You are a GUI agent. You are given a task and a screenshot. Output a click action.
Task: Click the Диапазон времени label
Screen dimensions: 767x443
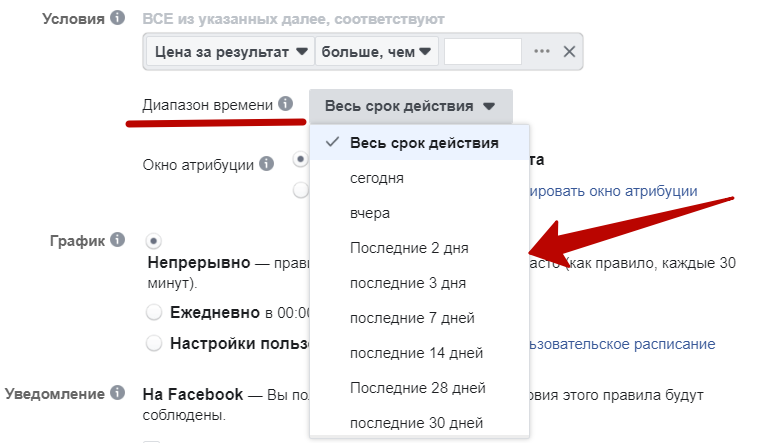pos(207,105)
